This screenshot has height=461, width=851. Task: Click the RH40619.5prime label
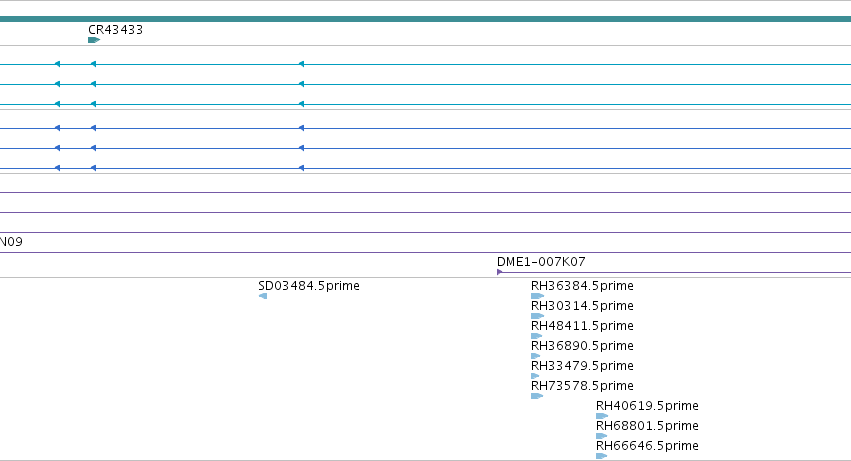(647, 406)
